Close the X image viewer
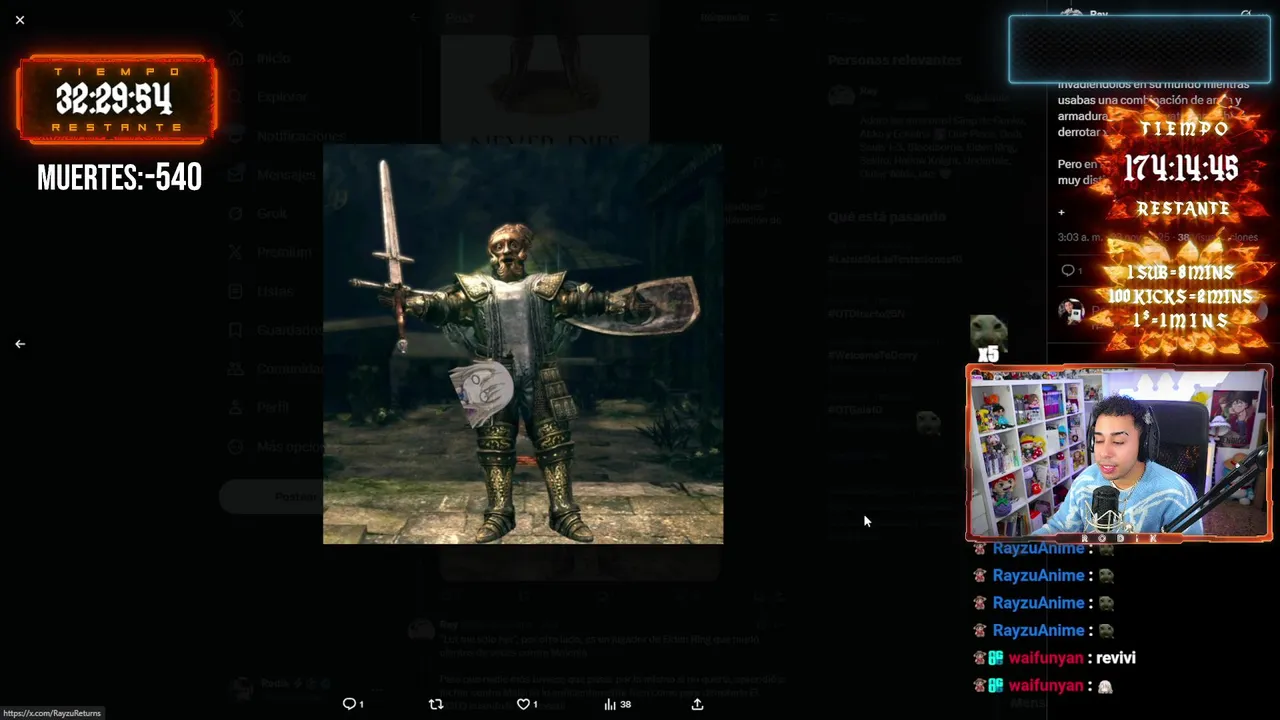1280x720 pixels. [x=20, y=20]
